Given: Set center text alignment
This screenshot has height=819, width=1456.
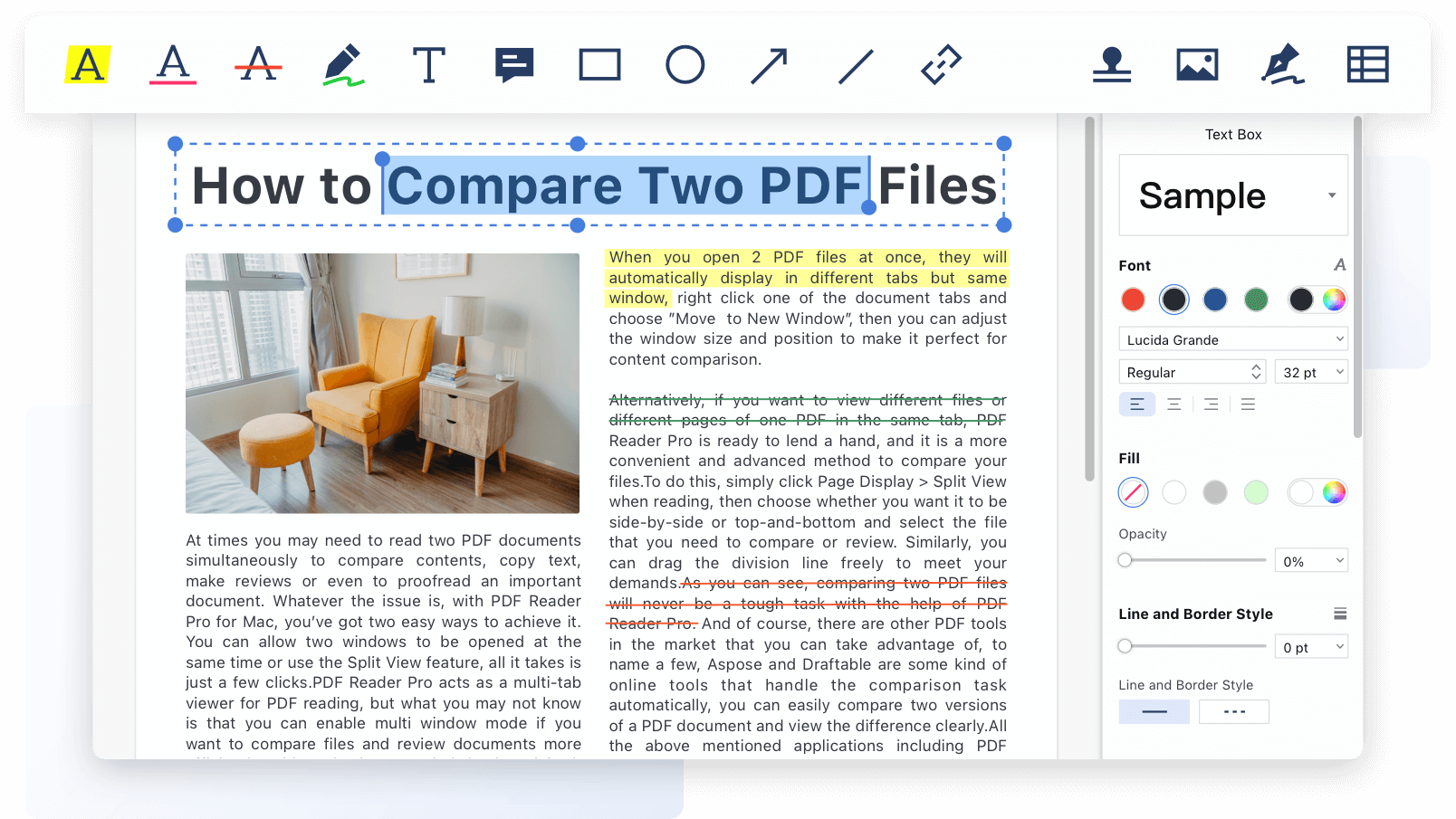Looking at the screenshot, I should pos(1174,405).
